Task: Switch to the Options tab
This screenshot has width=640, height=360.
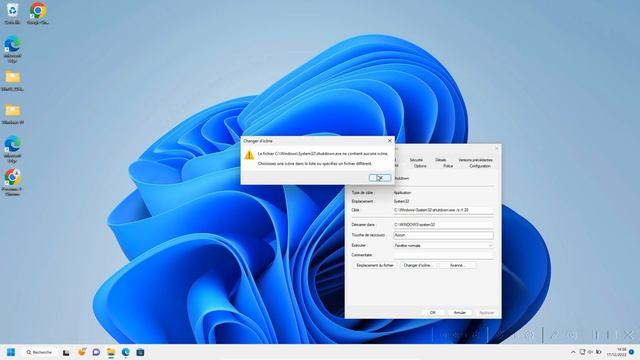Action: tap(420, 166)
